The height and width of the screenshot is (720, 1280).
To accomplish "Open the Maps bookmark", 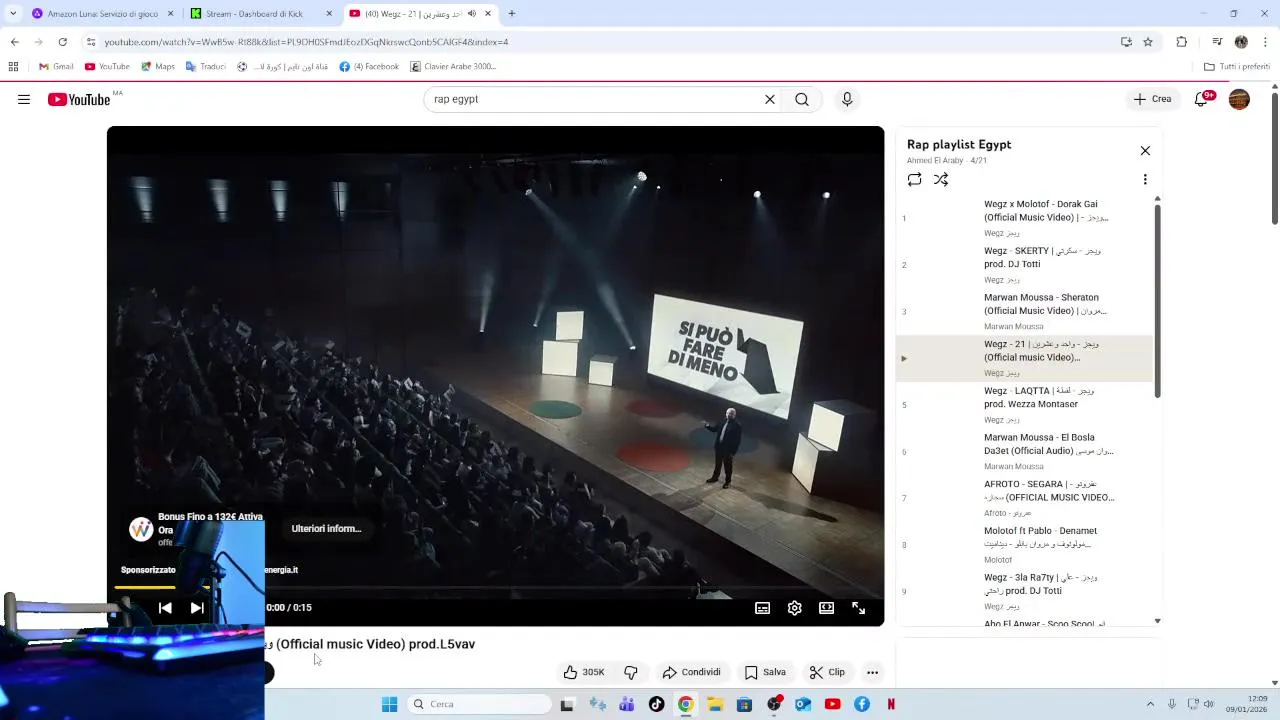I will 158,67.
